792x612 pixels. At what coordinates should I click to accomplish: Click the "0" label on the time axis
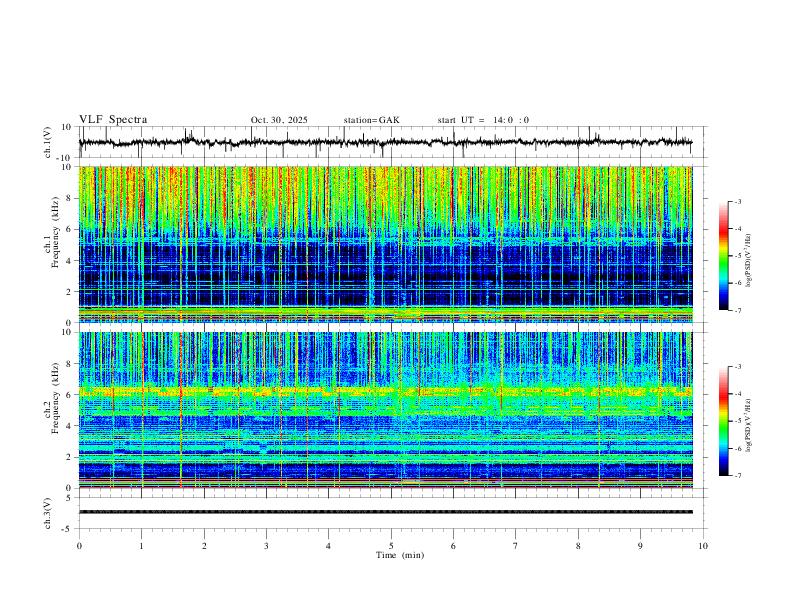tap(79, 546)
